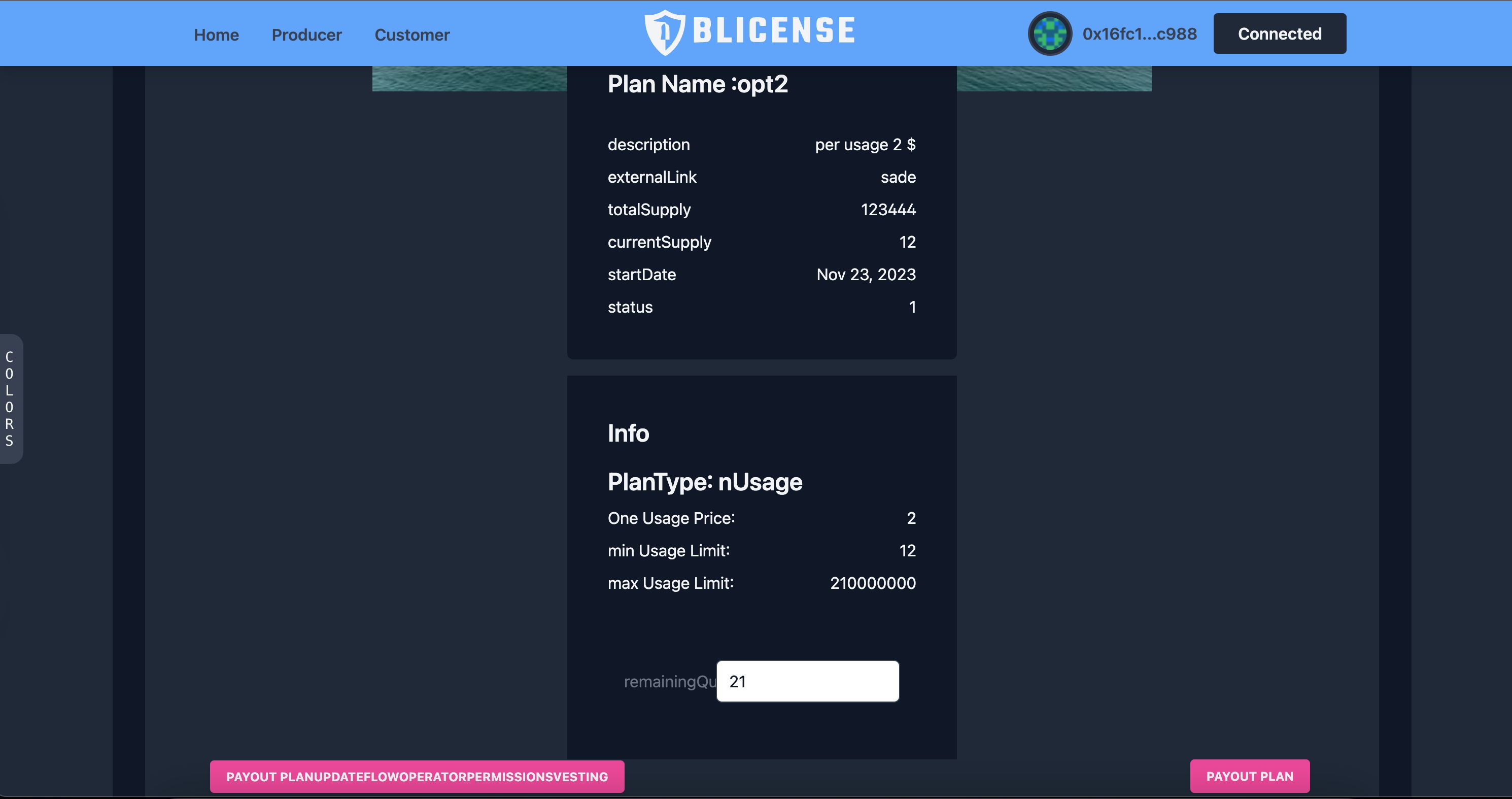
Task: Click the Home navigation menu item
Action: pyautogui.click(x=216, y=33)
